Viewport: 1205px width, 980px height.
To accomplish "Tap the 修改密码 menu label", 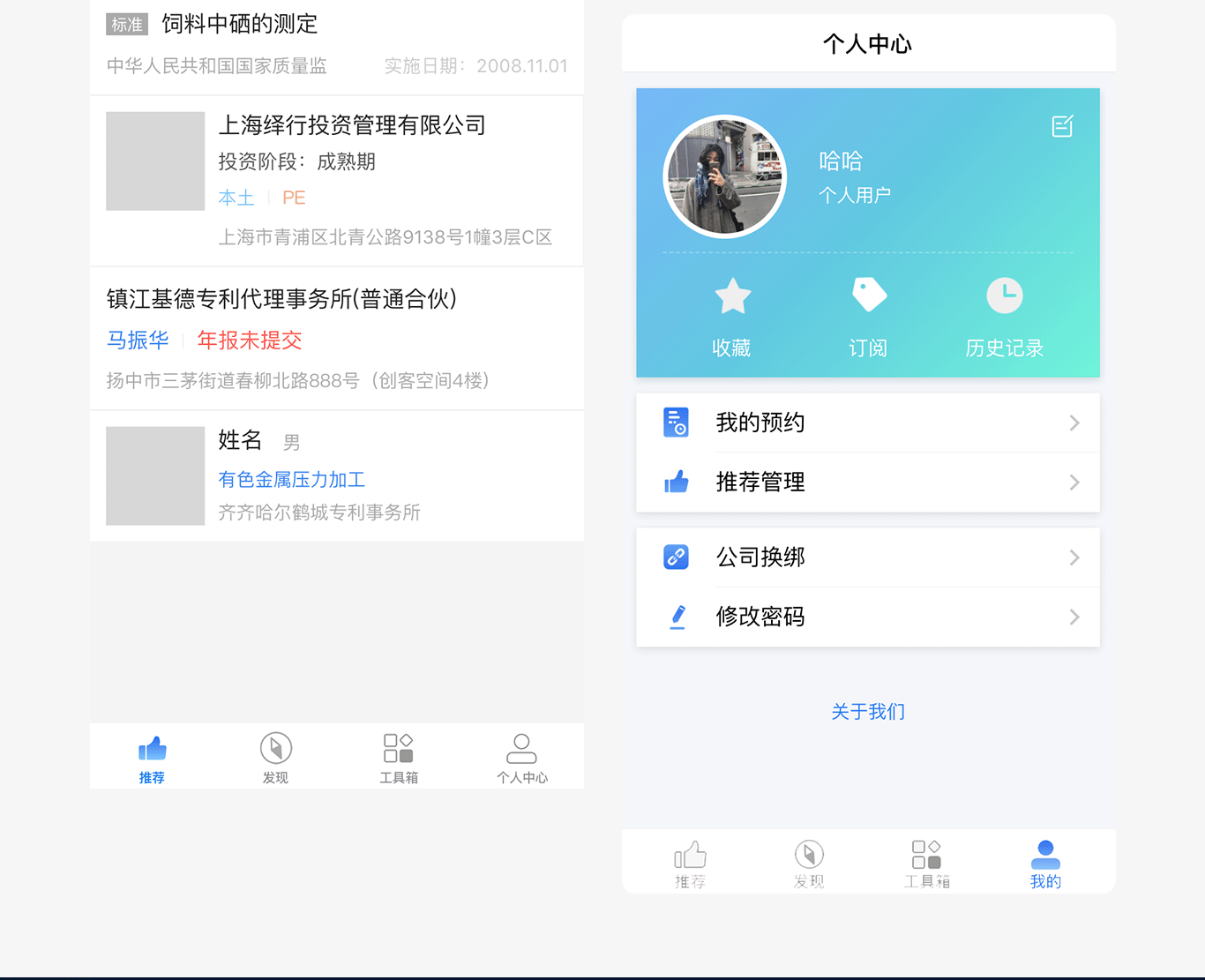I will point(760,617).
